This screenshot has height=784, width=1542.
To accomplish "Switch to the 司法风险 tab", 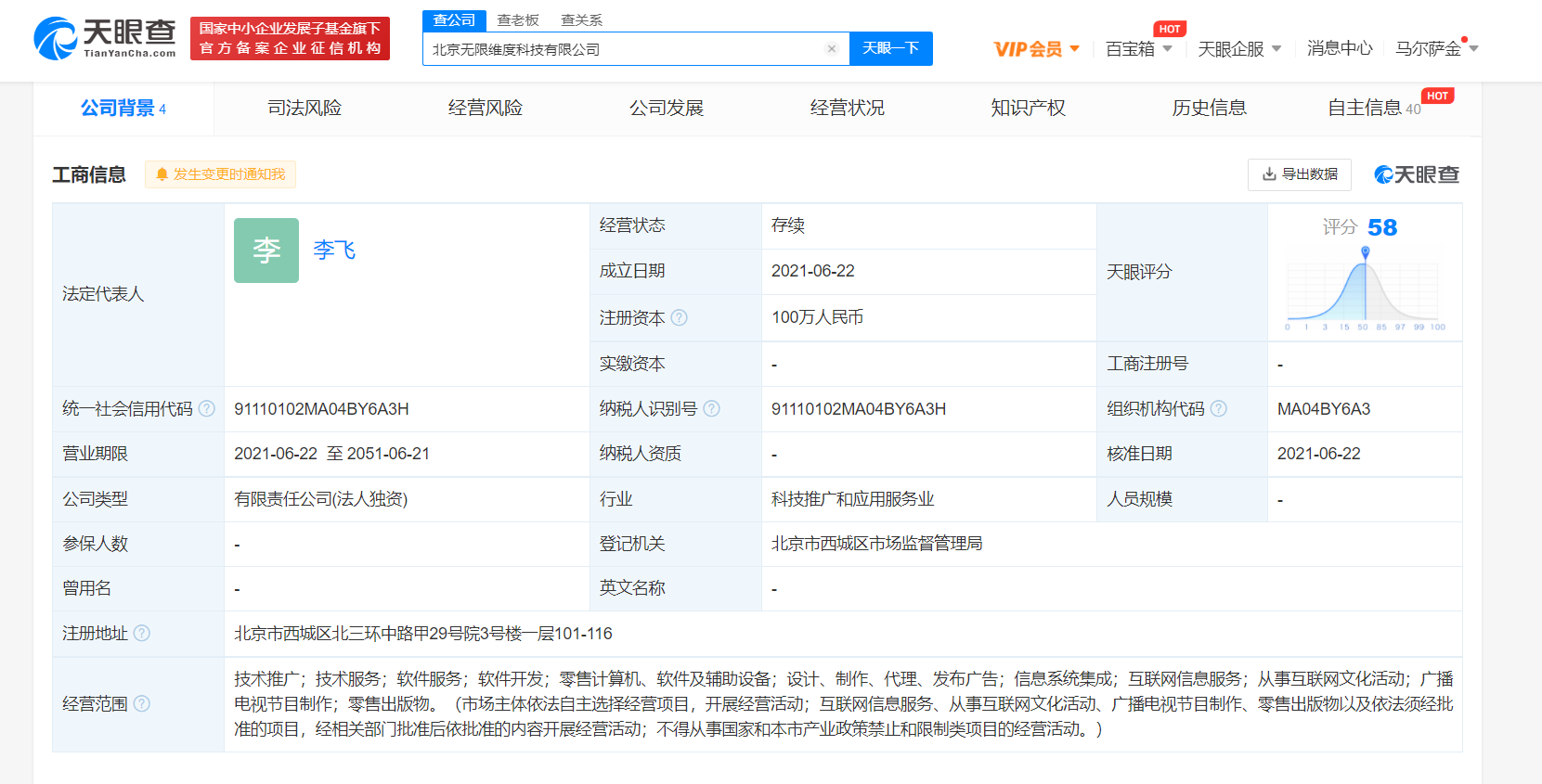I will tap(305, 109).
